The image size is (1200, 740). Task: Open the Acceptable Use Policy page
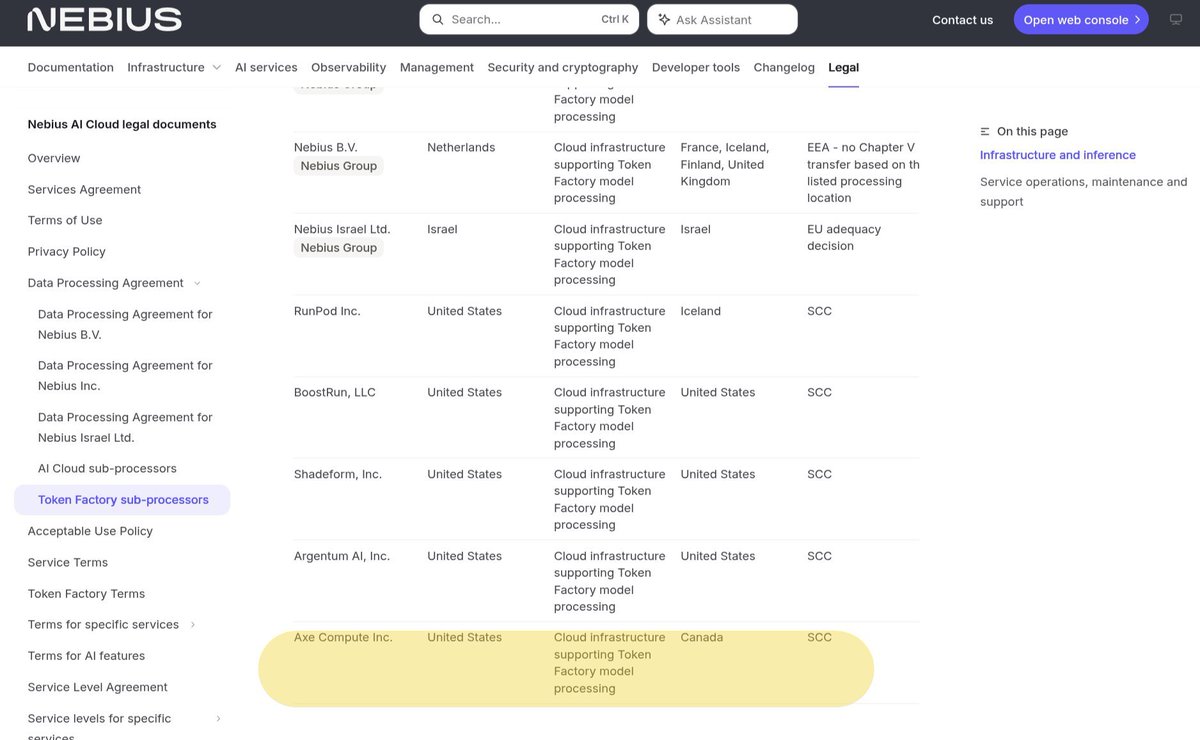[x=90, y=531]
